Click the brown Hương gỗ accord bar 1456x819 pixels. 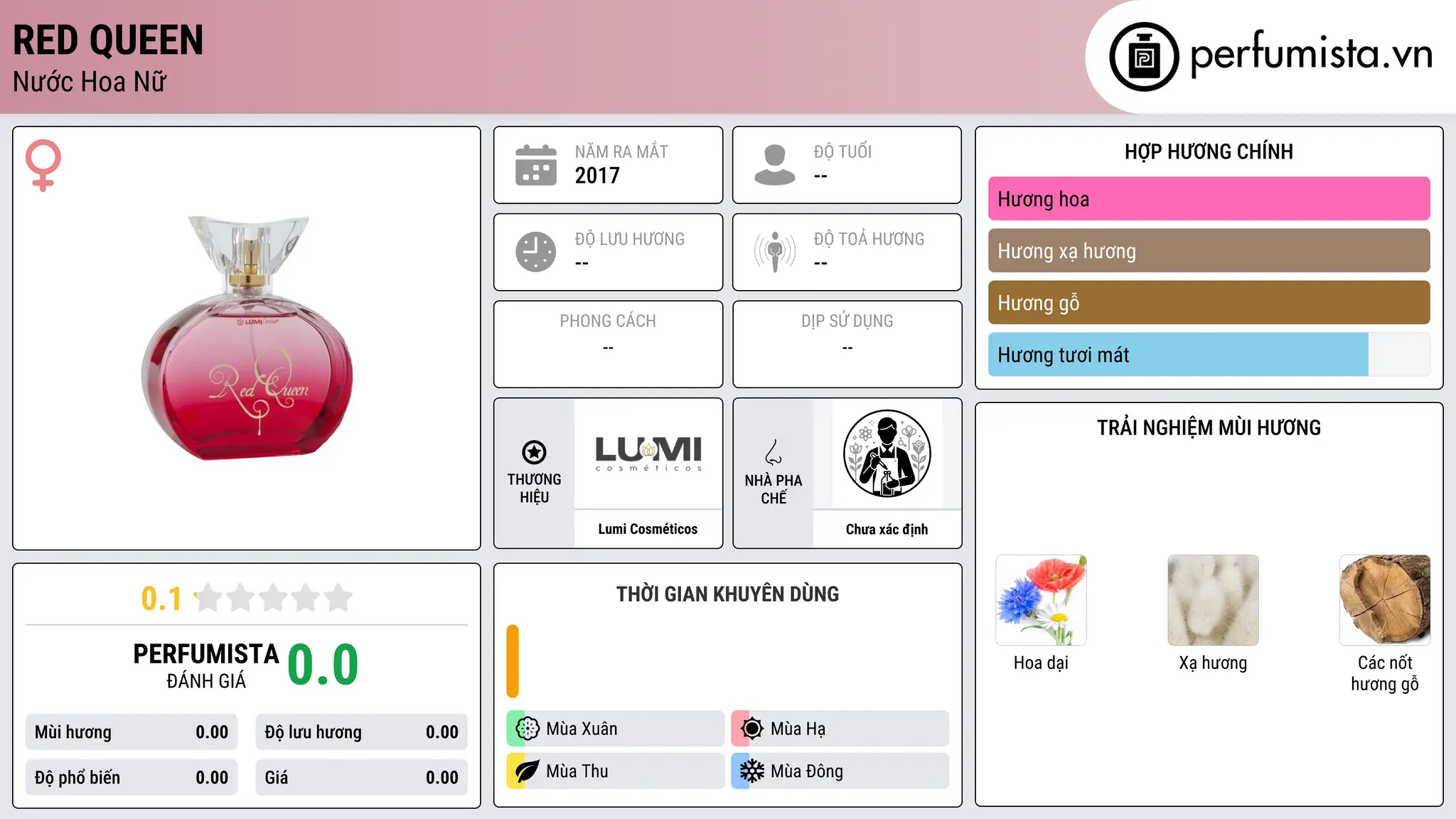point(1209,303)
